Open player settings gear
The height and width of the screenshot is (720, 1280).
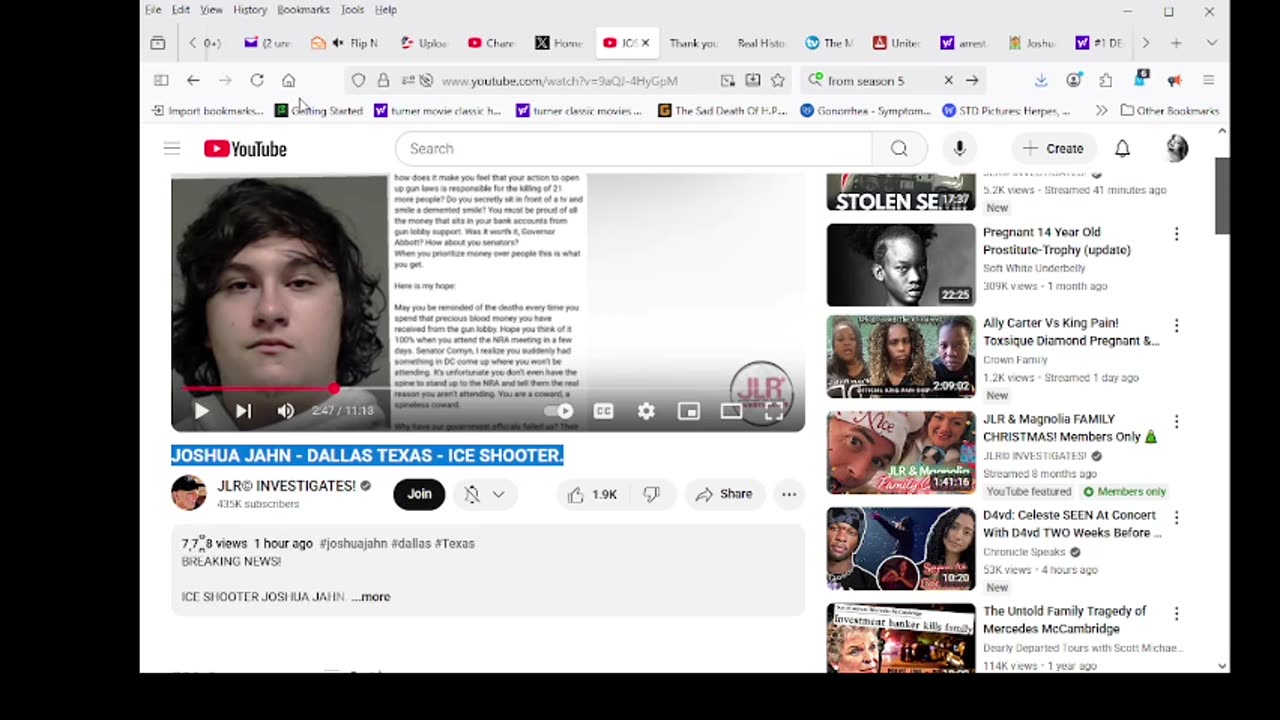[x=646, y=411]
